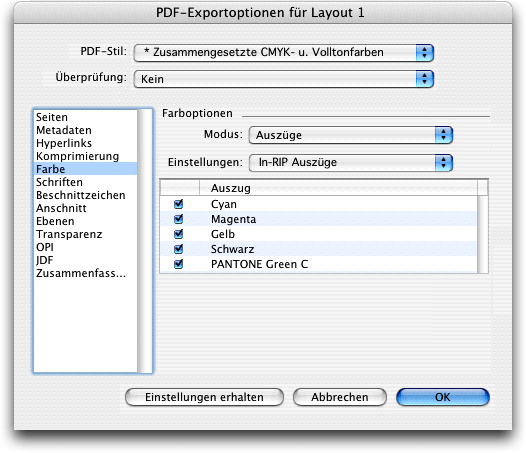Image resolution: width=526 pixels, height=453 pixels.
Task: Select Metadaten in the options list
Action: (86, 130)
